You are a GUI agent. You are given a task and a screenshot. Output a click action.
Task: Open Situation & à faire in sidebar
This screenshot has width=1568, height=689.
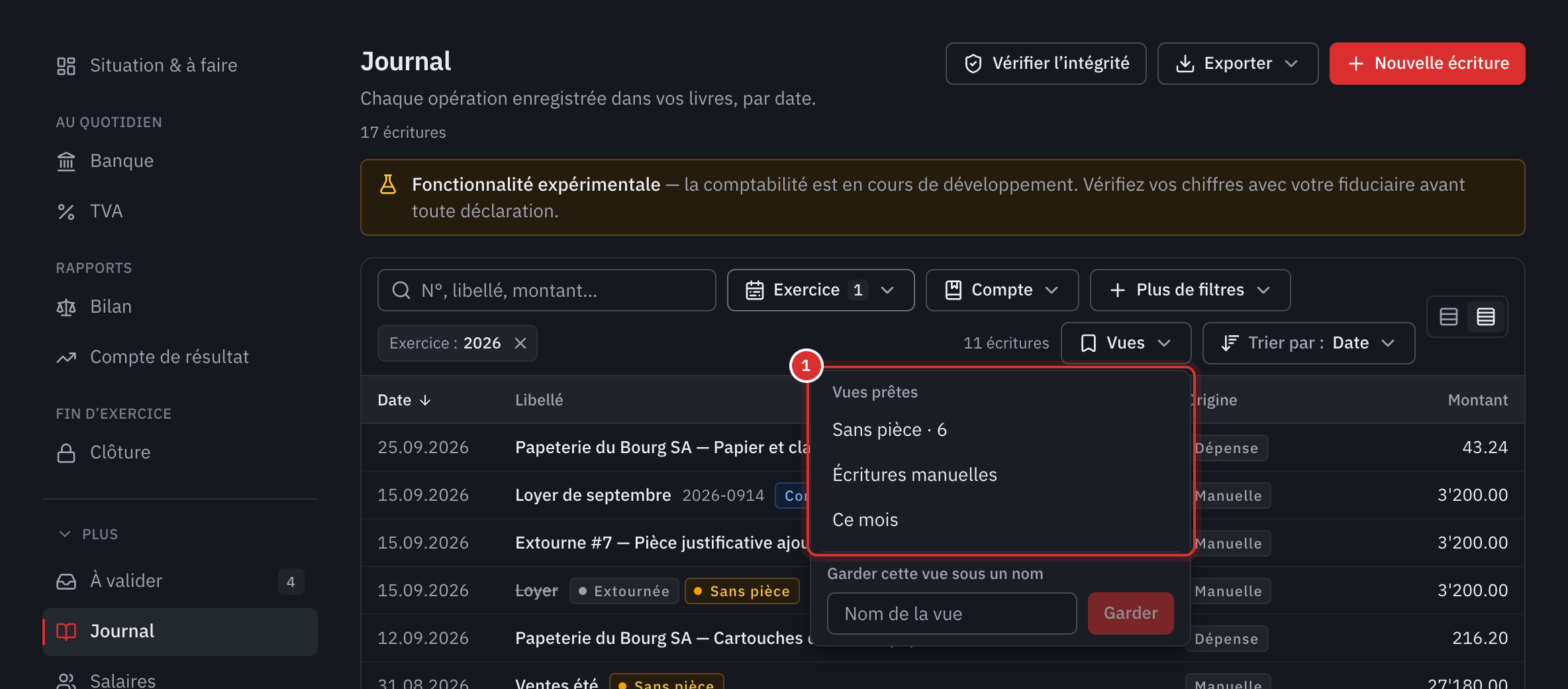coord(180,65)
